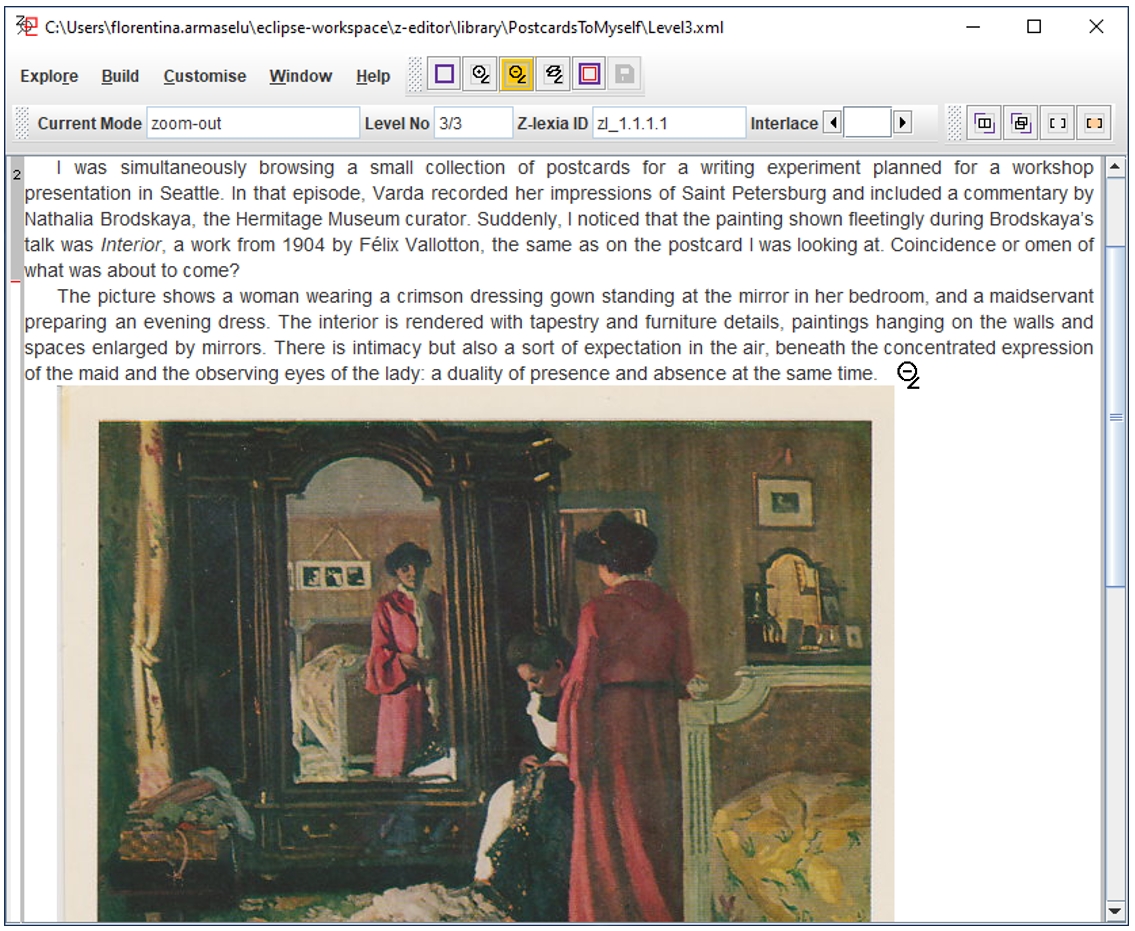Click the "Interlace" label
1135x931 pixels.
pyautogui.click(x=784, y=124)
